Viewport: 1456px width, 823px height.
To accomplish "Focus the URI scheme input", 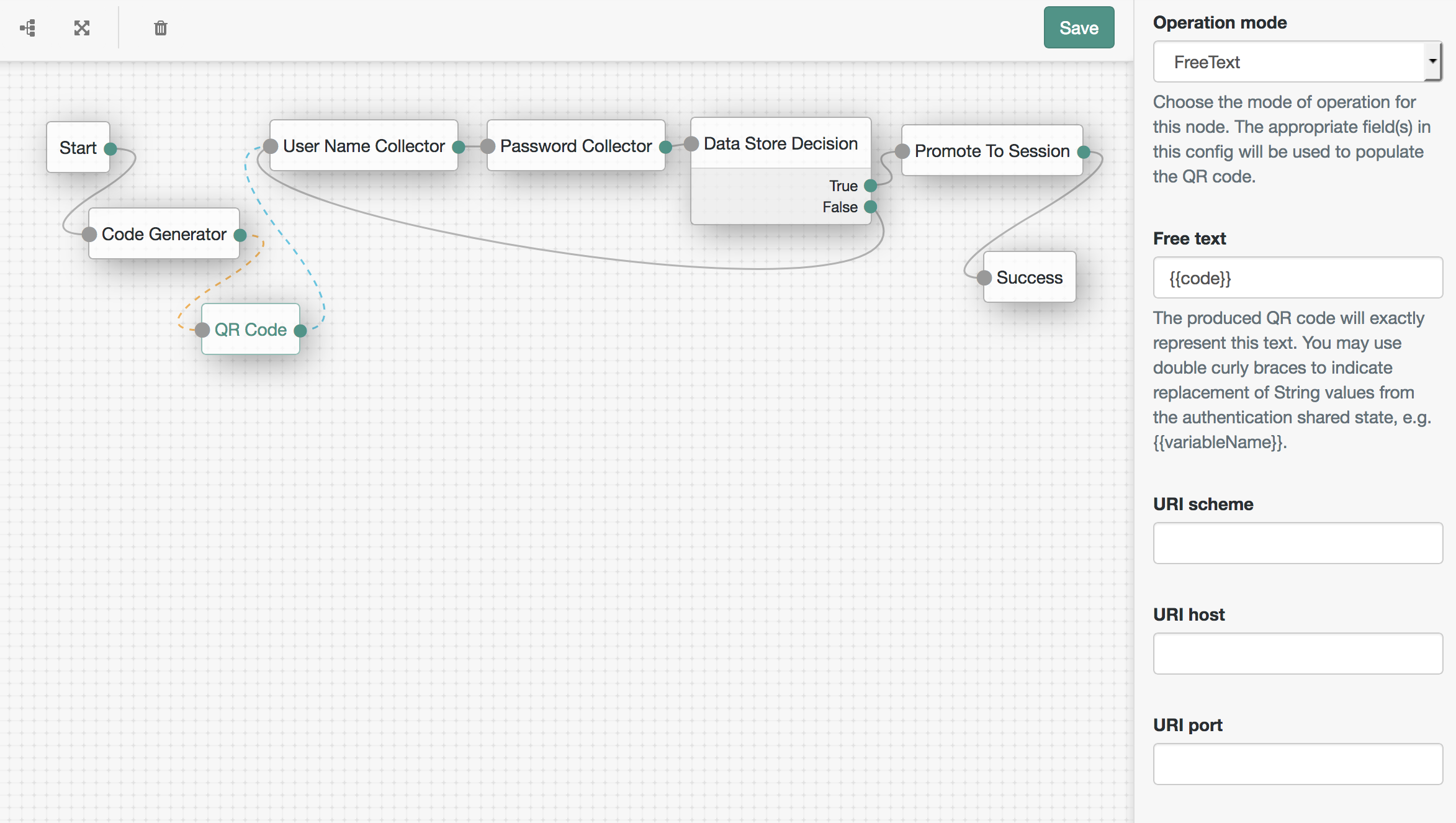I will (1297, 543).
